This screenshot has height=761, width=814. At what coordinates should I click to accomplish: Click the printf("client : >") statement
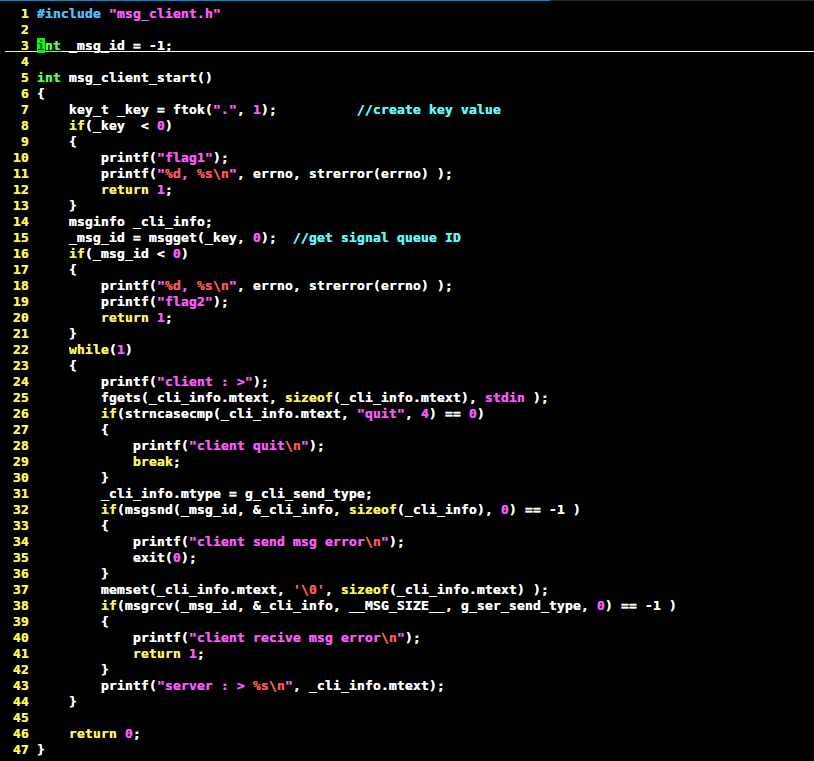coord(184,382)
